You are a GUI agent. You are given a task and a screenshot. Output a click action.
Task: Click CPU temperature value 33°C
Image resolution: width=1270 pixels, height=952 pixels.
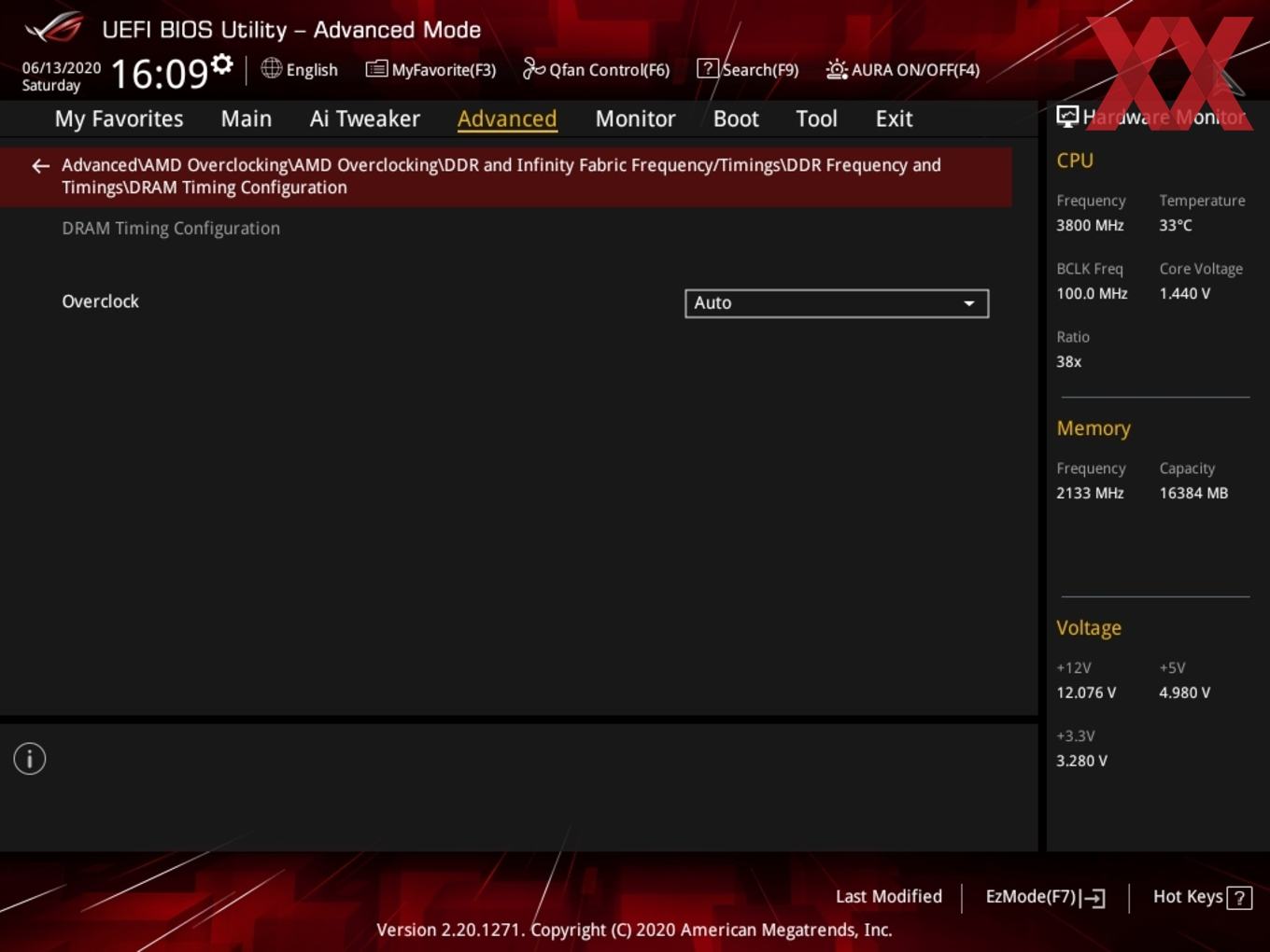[x=1176, y=226]
